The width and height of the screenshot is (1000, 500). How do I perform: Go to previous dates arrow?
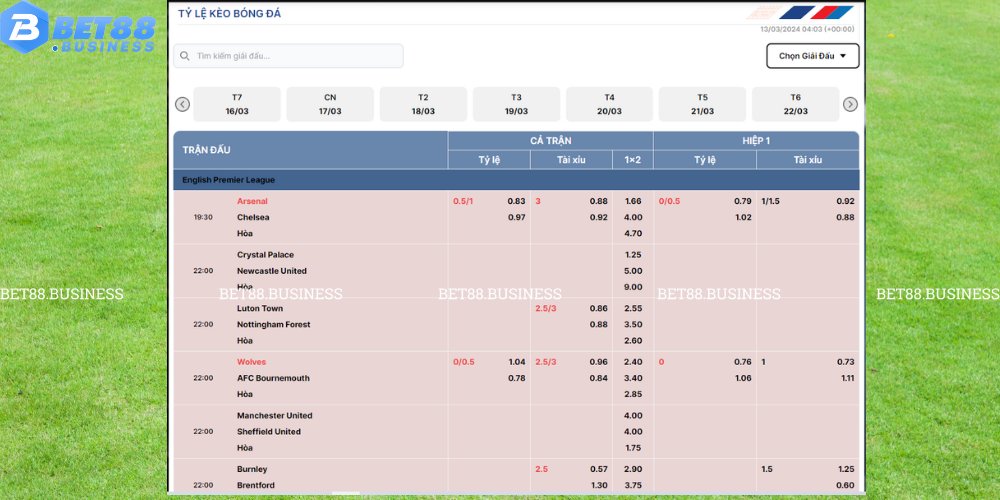click(182, 105)
